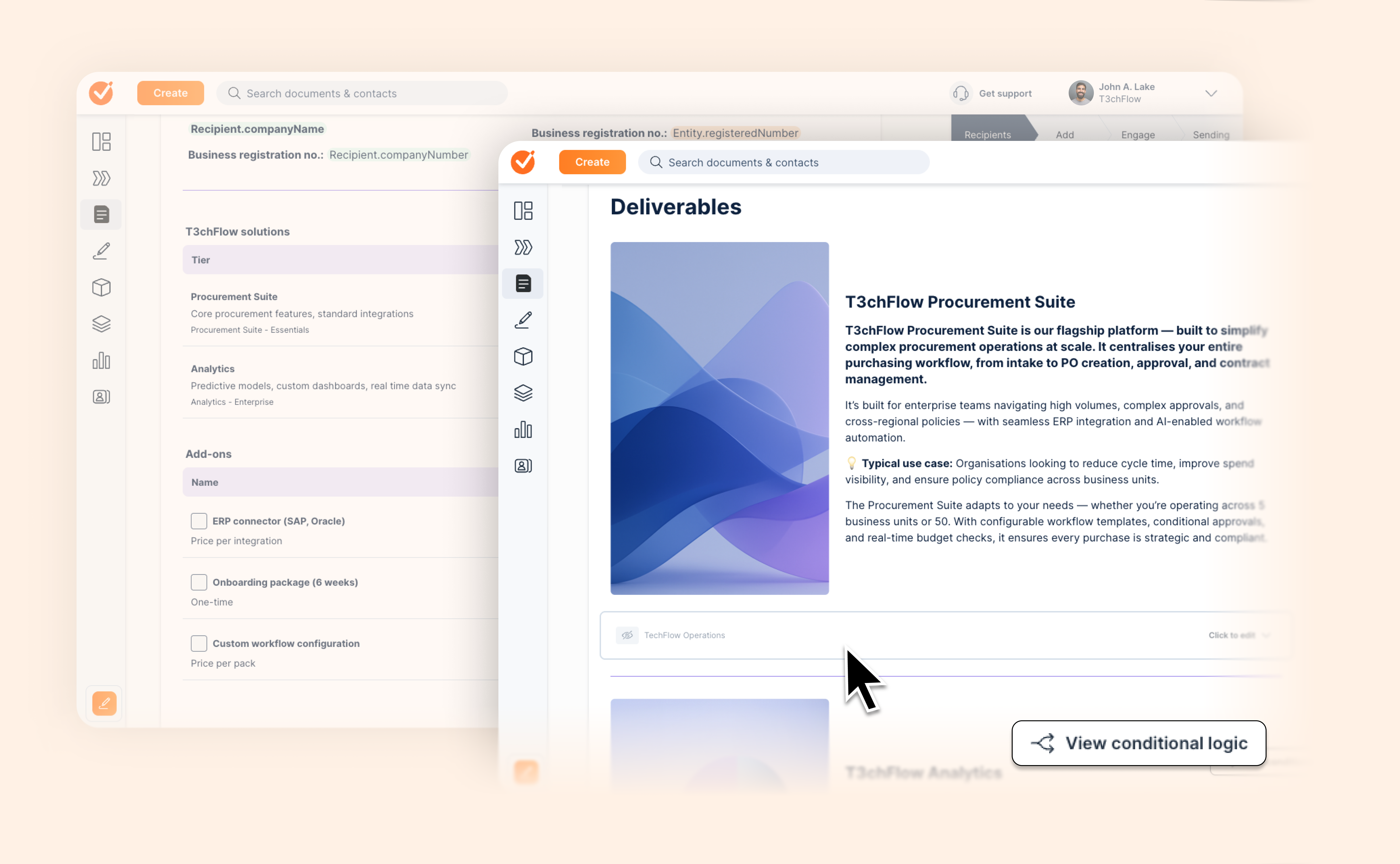Open the active document content panel
Viewport: 1400px width, 864px height.
click(523, 283)
